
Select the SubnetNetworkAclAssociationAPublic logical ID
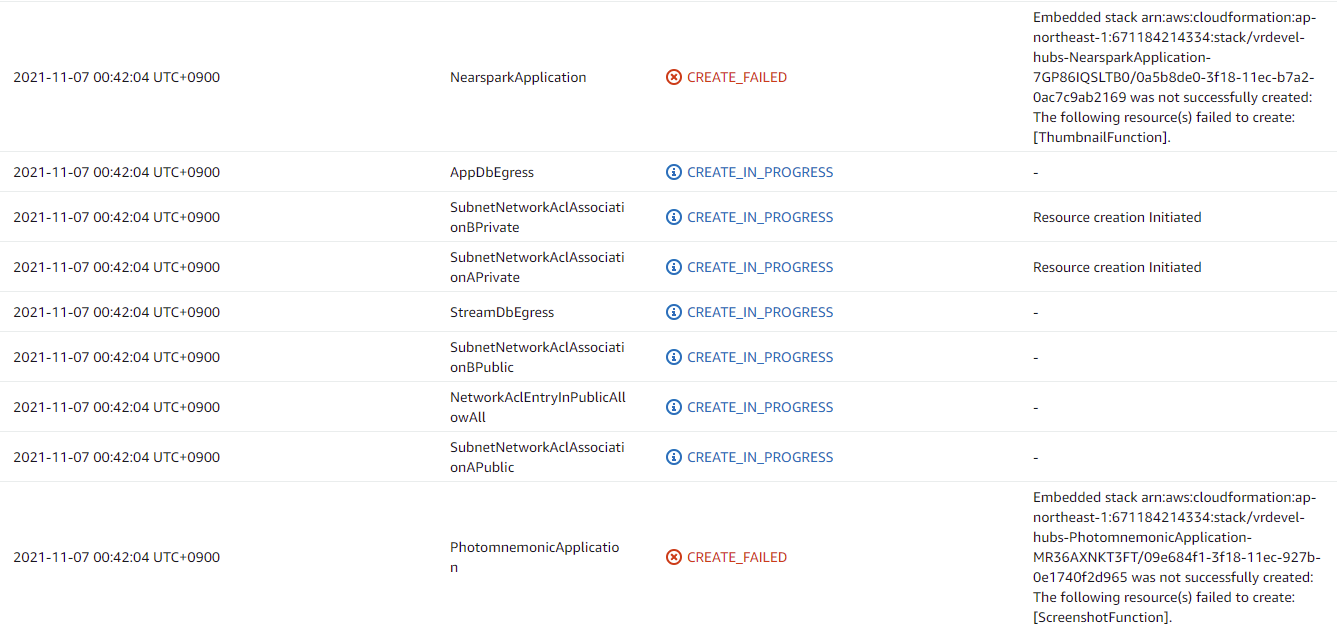(537, 457)
